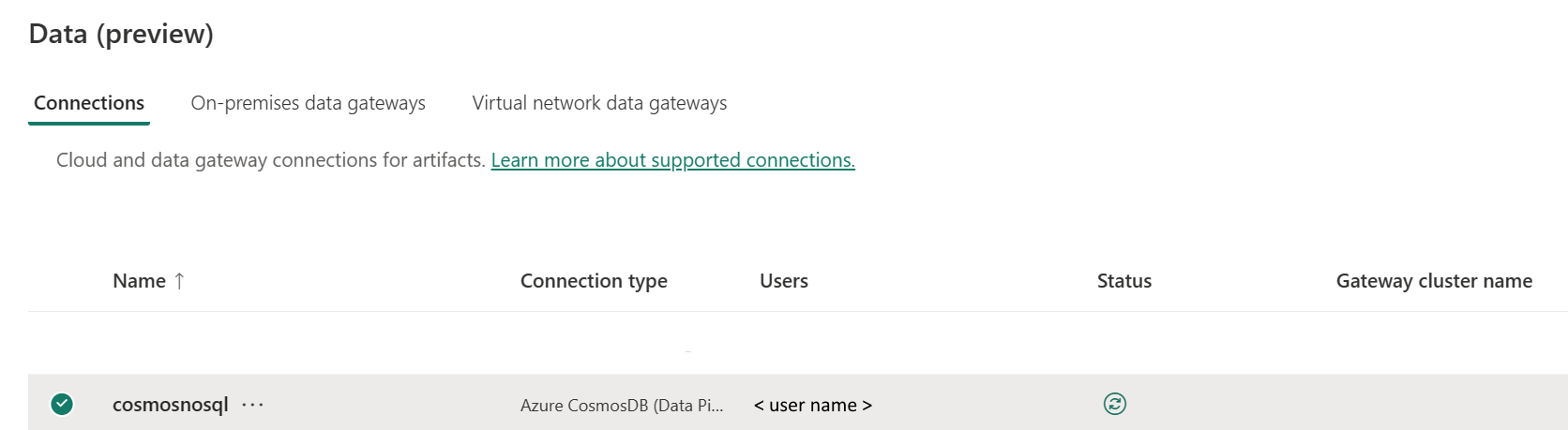Screen dimensions: 1568x430
Task: Click the Azure CosmosDB connection type cell
Action: click(621, 406)
